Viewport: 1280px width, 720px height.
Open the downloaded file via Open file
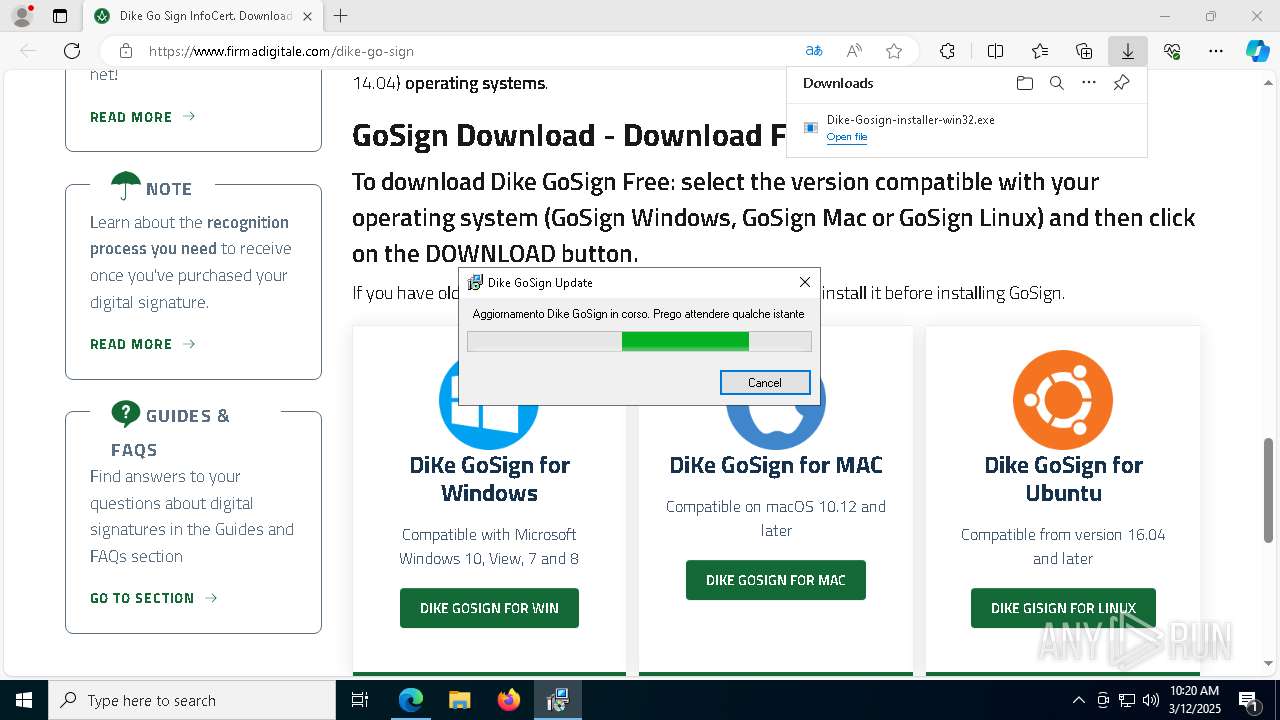(847, 137)
